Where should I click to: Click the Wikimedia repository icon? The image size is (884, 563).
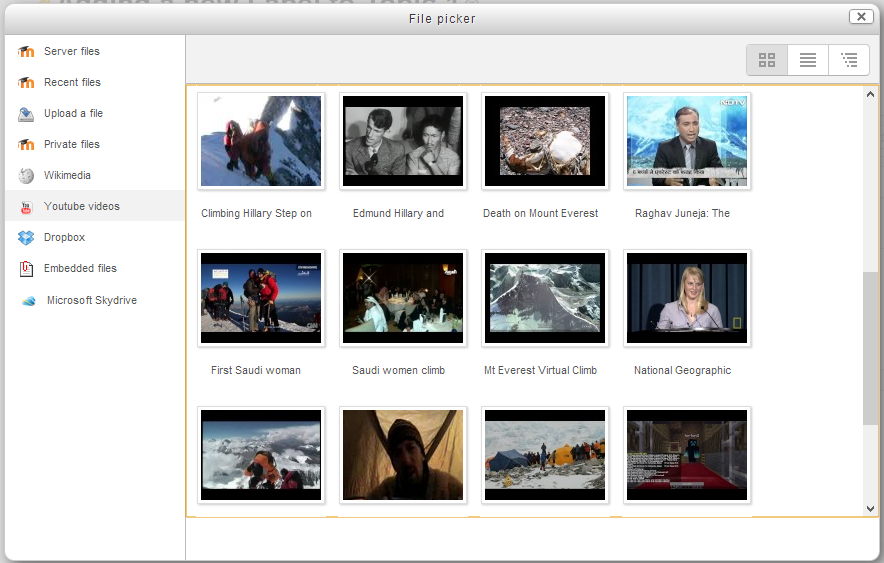tap(26, 176)
